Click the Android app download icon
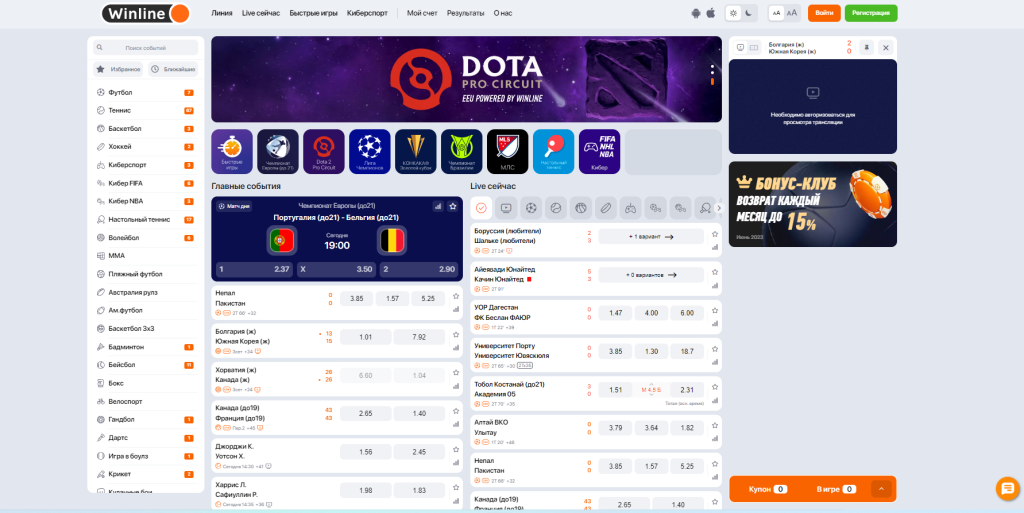The width and height of the screenshot is (1024, 513). 696,13
